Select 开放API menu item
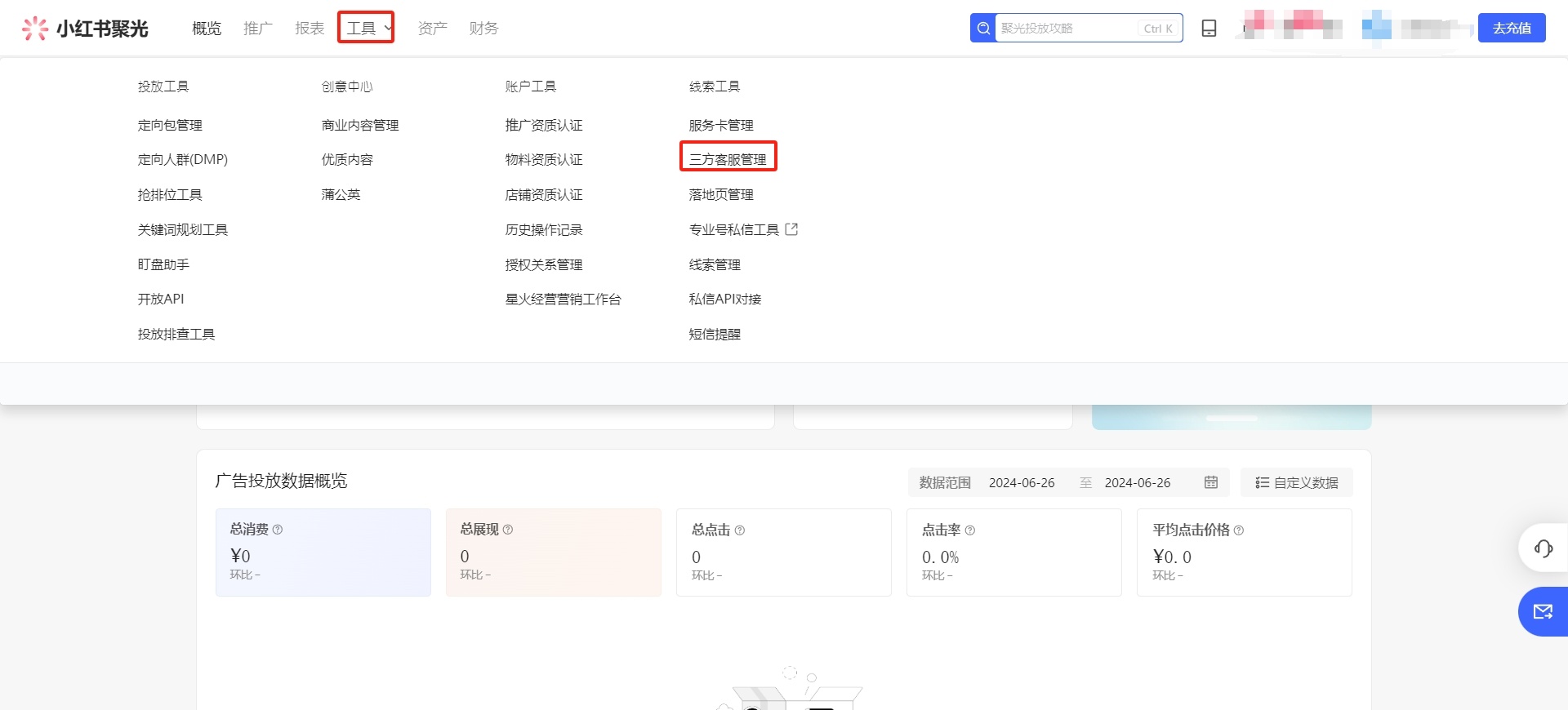Image resolution: width=1568 pixels, height=710 pixels. point(161,300)
